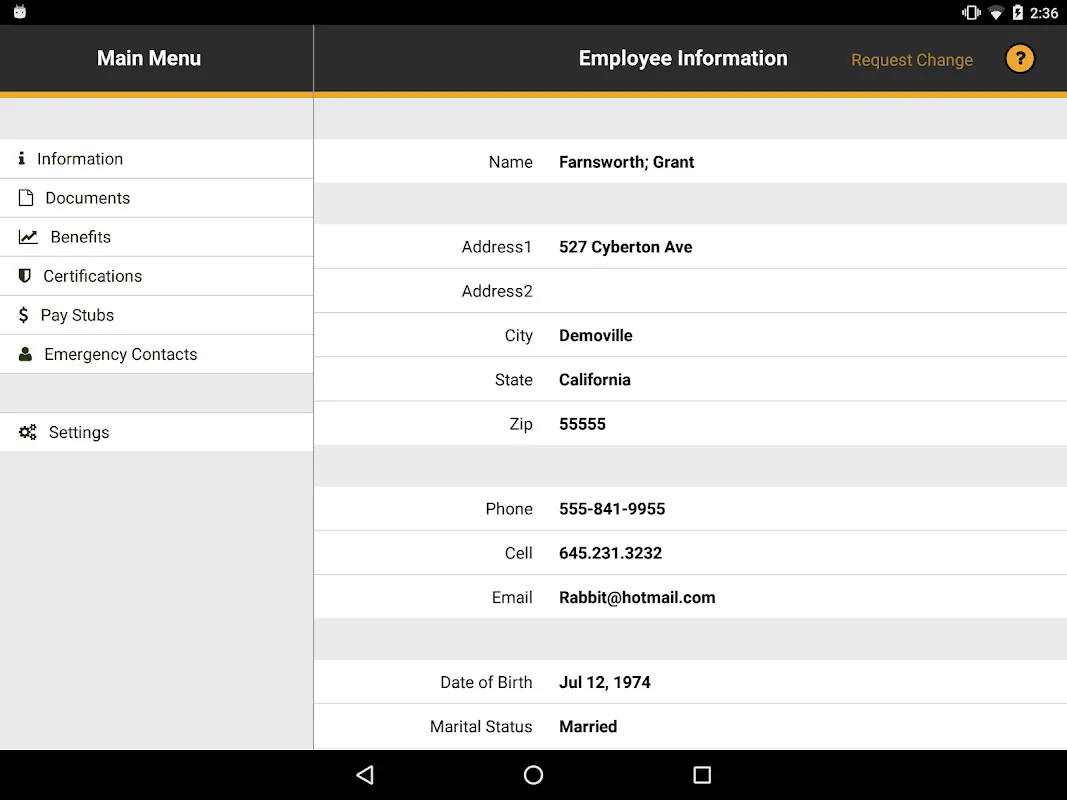Tap the email Rabbit@hotmail.com
This screenshot has height=800, width=1067.
(x=637, y=597)
